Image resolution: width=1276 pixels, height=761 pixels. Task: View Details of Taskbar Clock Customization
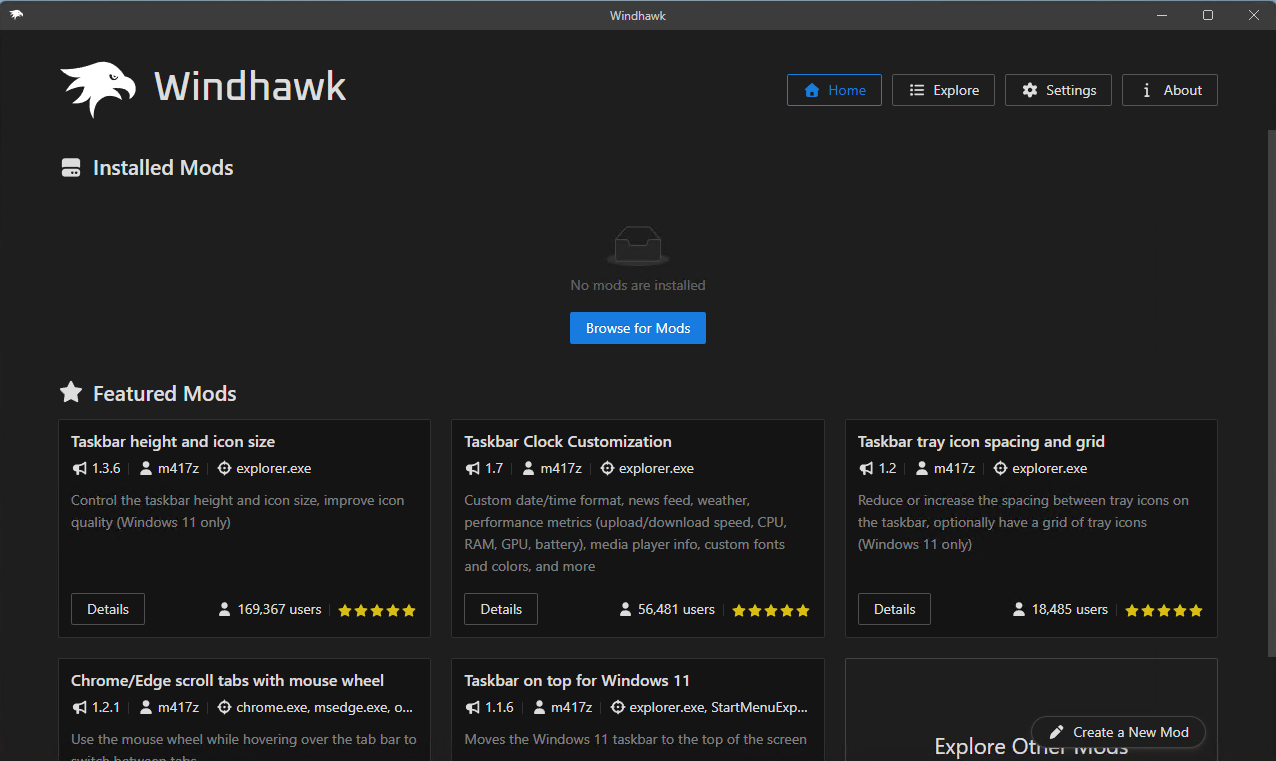coord(501,609)
